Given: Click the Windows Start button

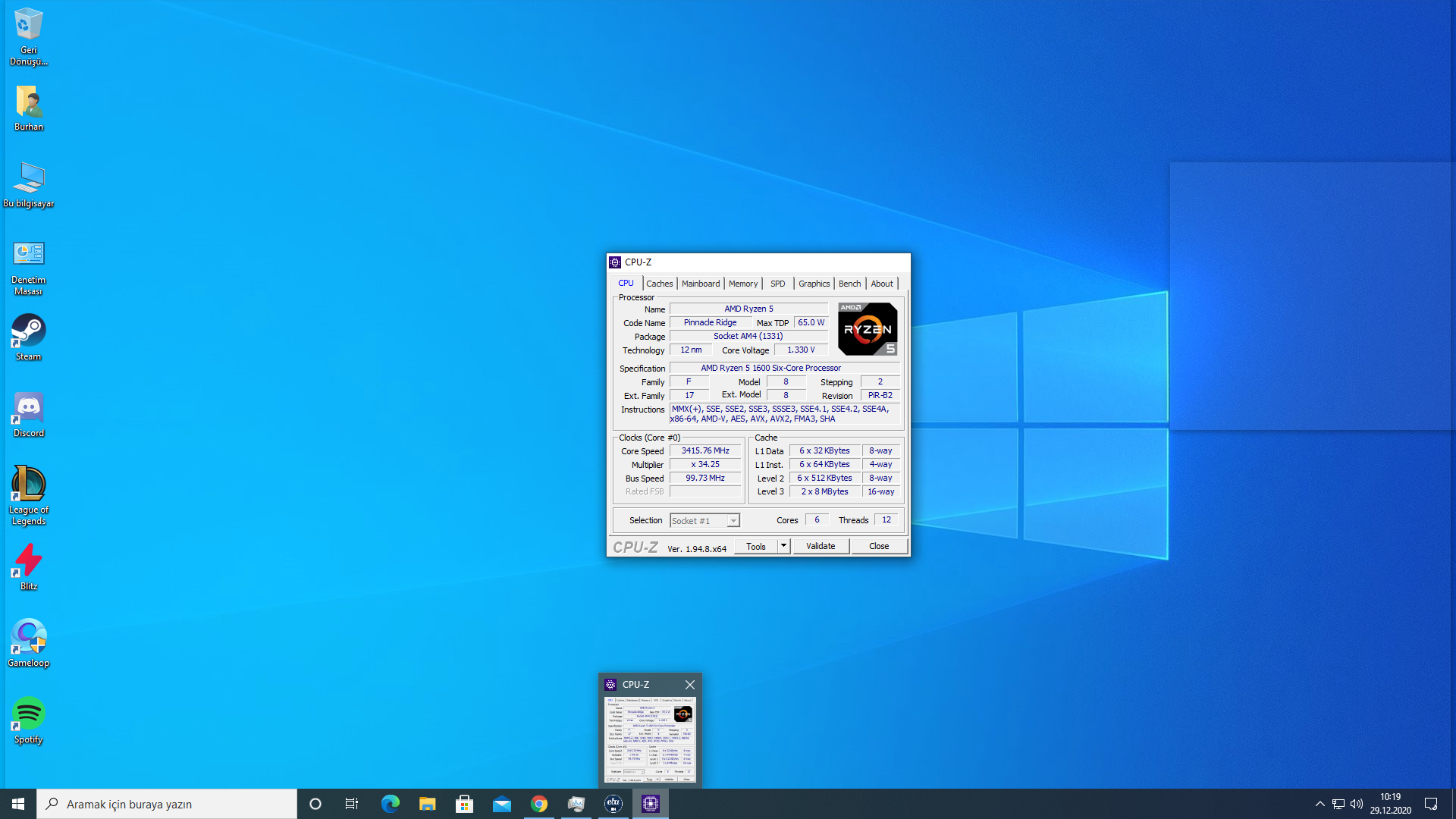Looking at the screenshot, I should (x=18, y=804).
